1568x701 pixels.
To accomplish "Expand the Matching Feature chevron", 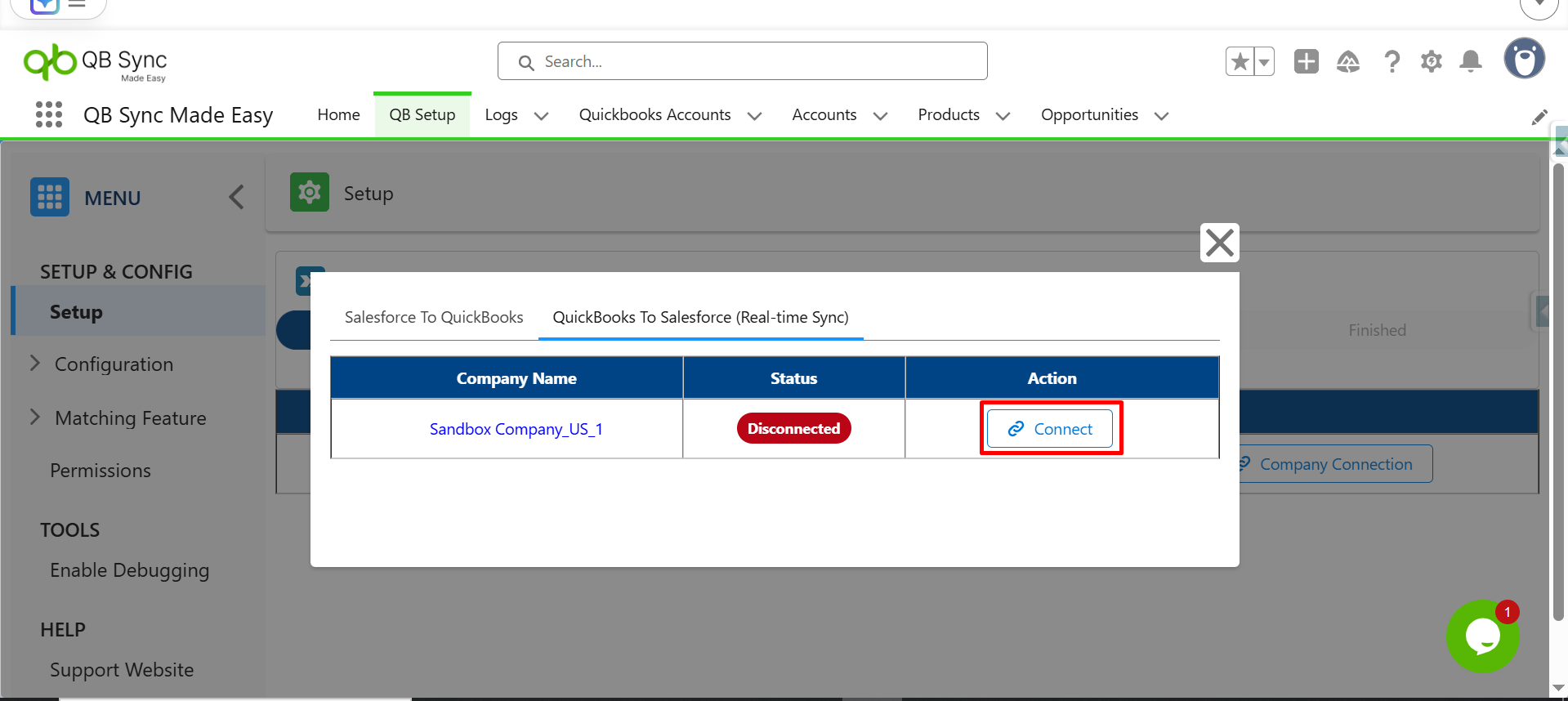I will pyautogui.click(x=35, y=417).
